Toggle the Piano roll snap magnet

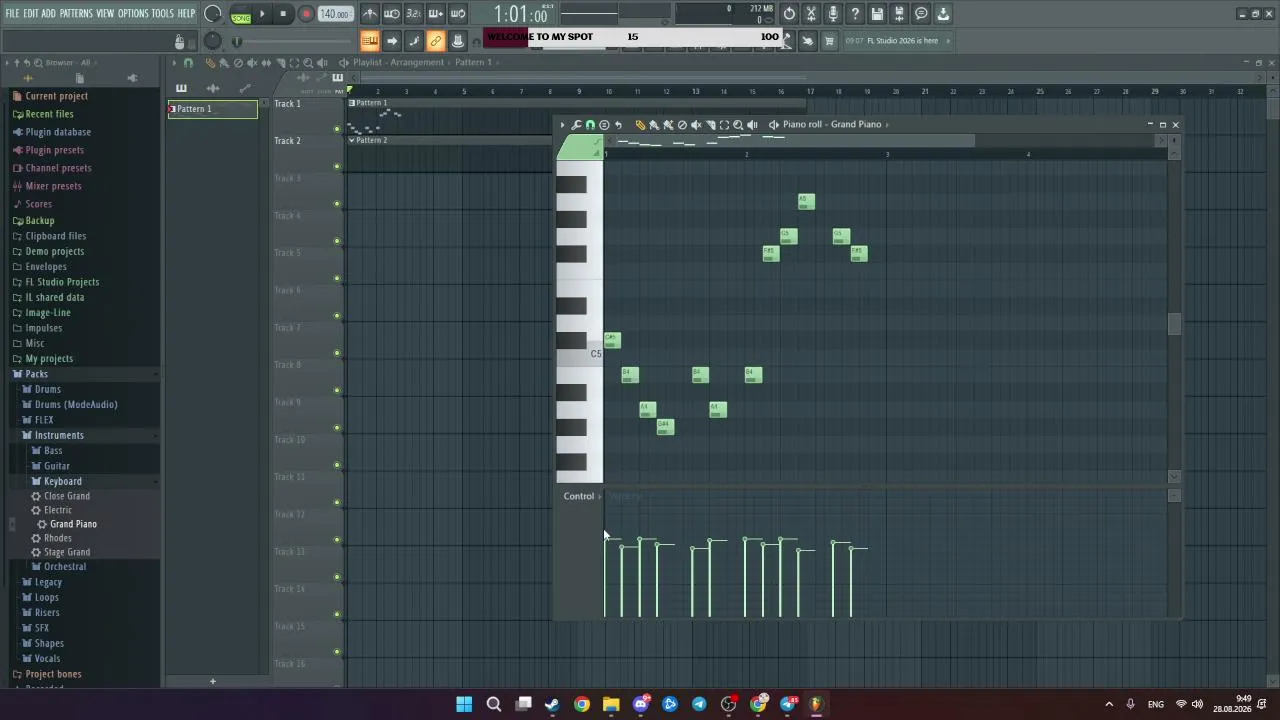[590, 125]
